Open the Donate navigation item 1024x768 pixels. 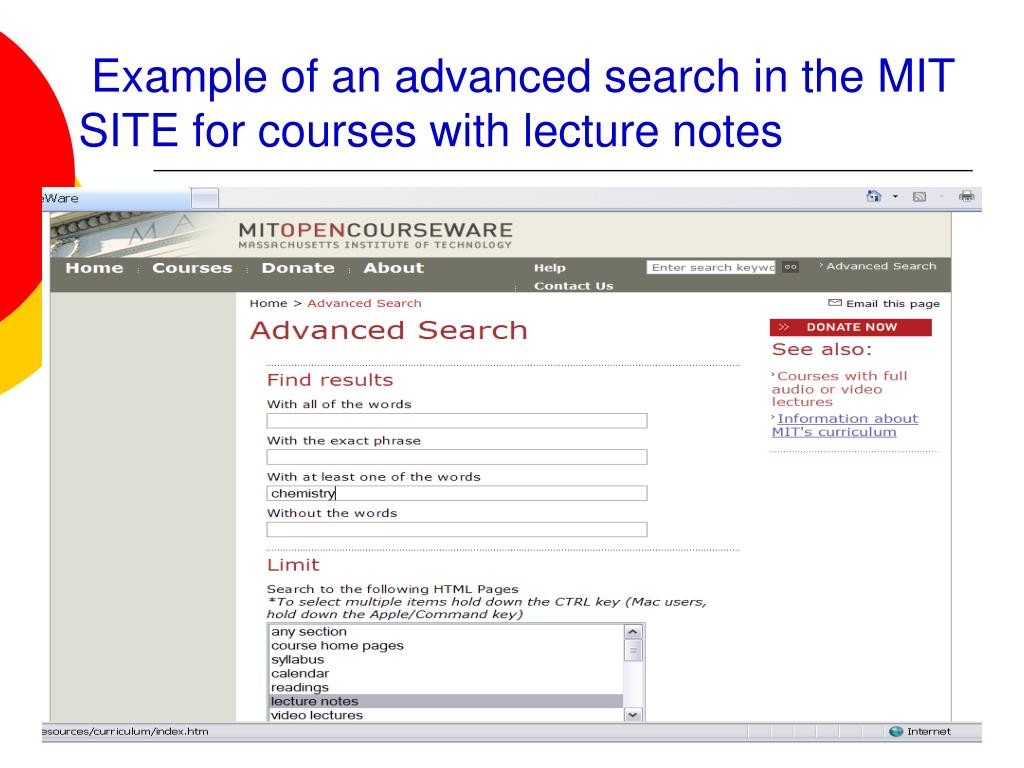pyautogui.click(x=298, y=268)
